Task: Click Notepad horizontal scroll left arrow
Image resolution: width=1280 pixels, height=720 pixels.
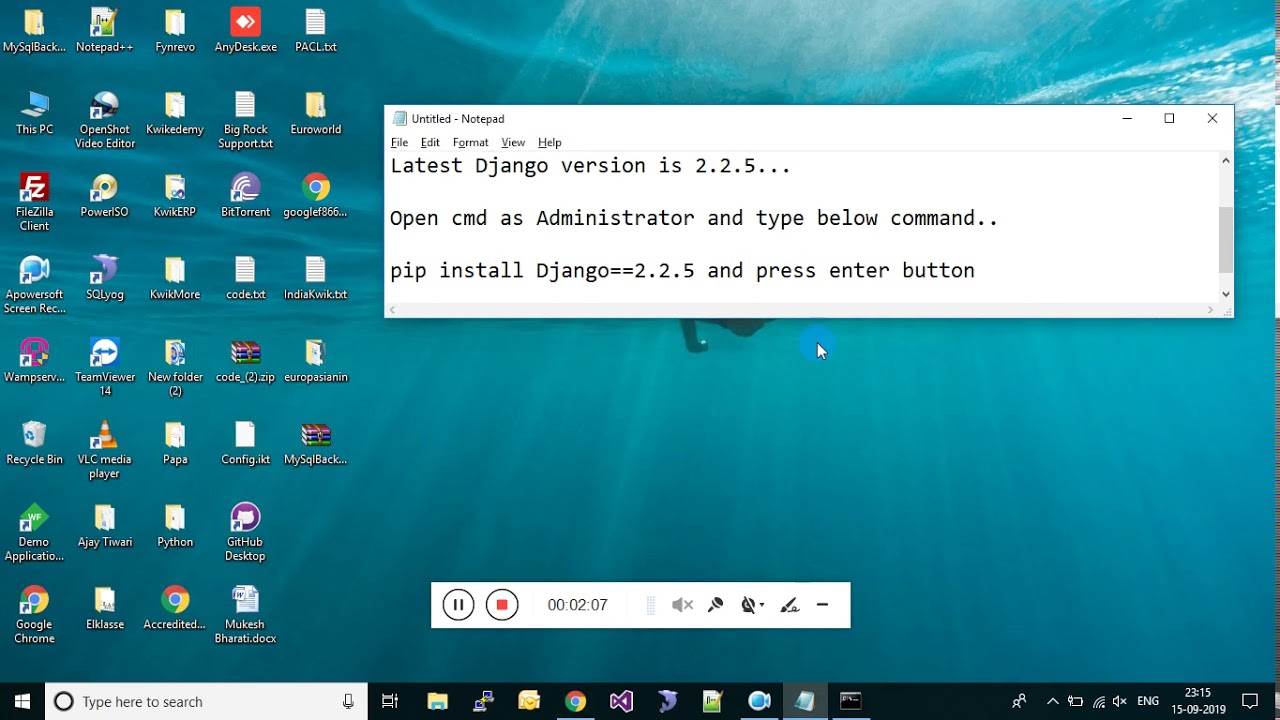Action: pyautogui.click(x=392, y=310)
